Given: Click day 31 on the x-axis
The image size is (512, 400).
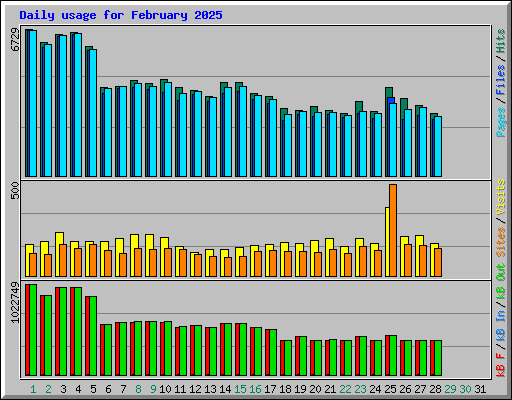Looking at the screenshot, I should click(480, 389).
